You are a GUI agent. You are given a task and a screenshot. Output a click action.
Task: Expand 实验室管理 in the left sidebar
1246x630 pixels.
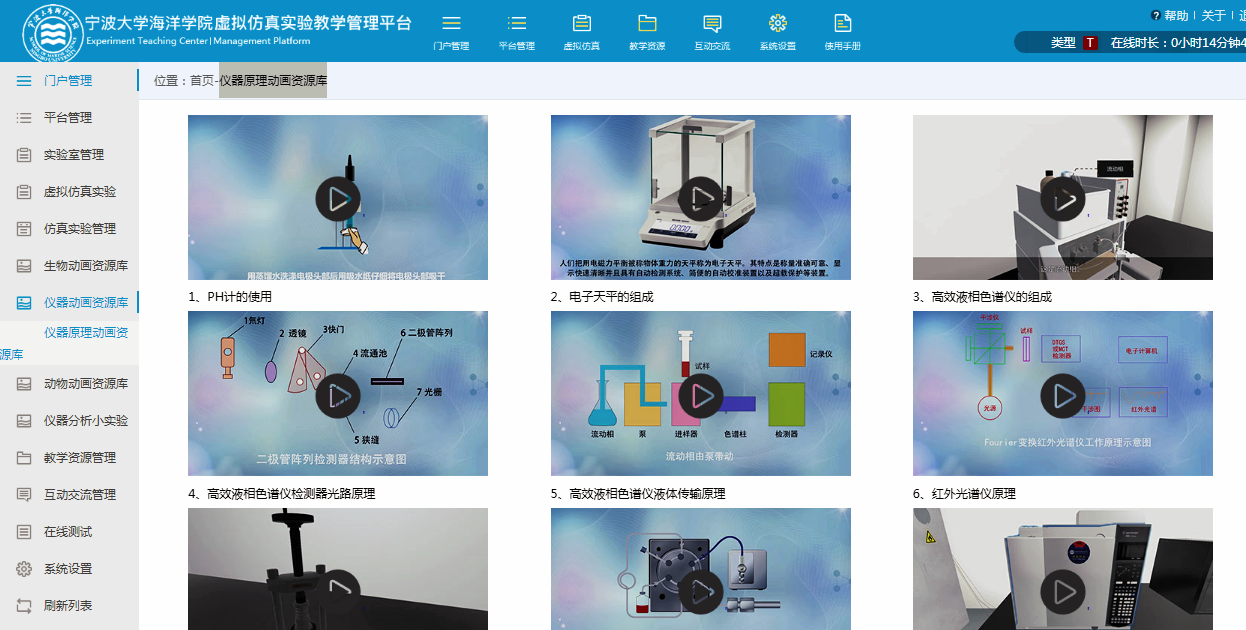(73, 155)
